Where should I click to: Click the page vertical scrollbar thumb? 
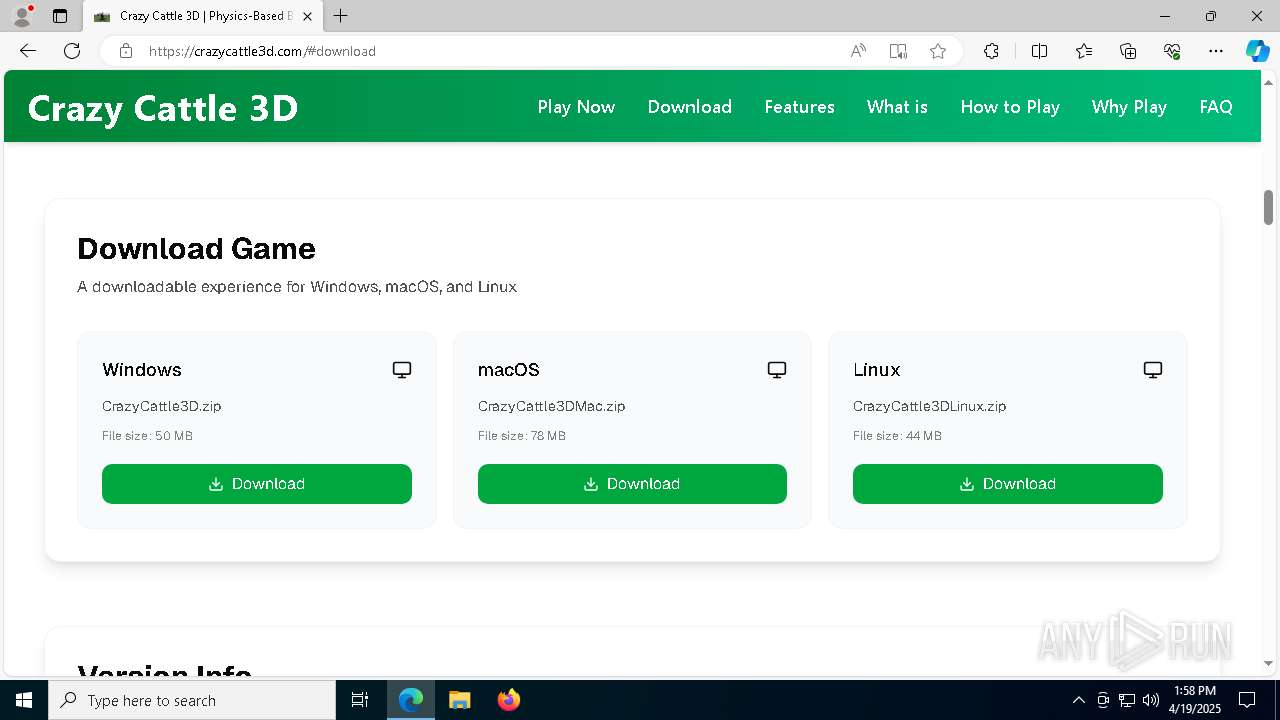pyautogui.click(x=1269, y=207)
